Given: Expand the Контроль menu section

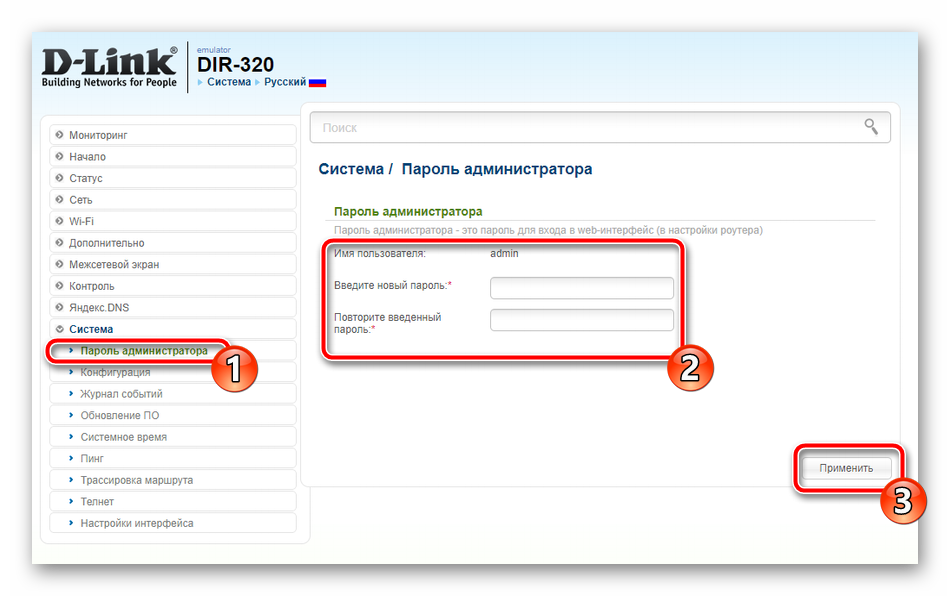Looking at the screenshot, I should pyautogui.click(x=173, y=286).
